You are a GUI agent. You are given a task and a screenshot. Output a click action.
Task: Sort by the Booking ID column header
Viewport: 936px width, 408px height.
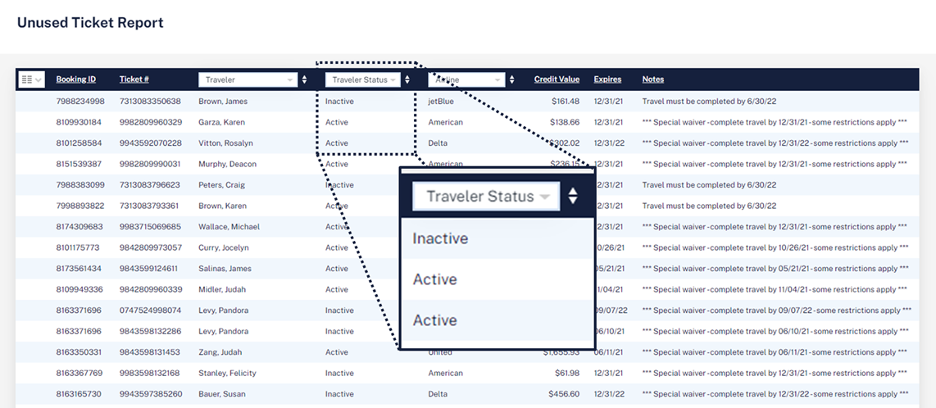click(76, 79)
